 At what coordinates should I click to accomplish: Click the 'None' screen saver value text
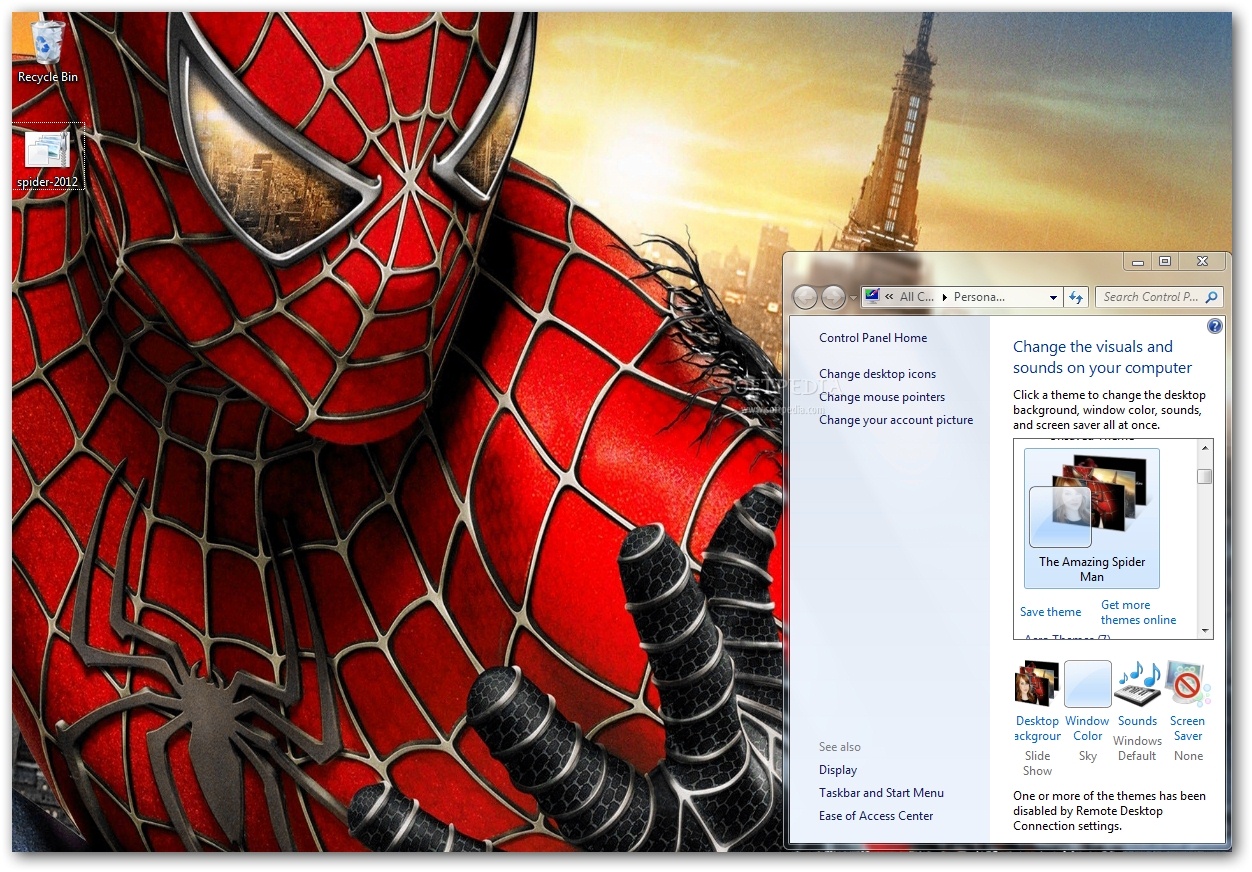point(1188,756)
